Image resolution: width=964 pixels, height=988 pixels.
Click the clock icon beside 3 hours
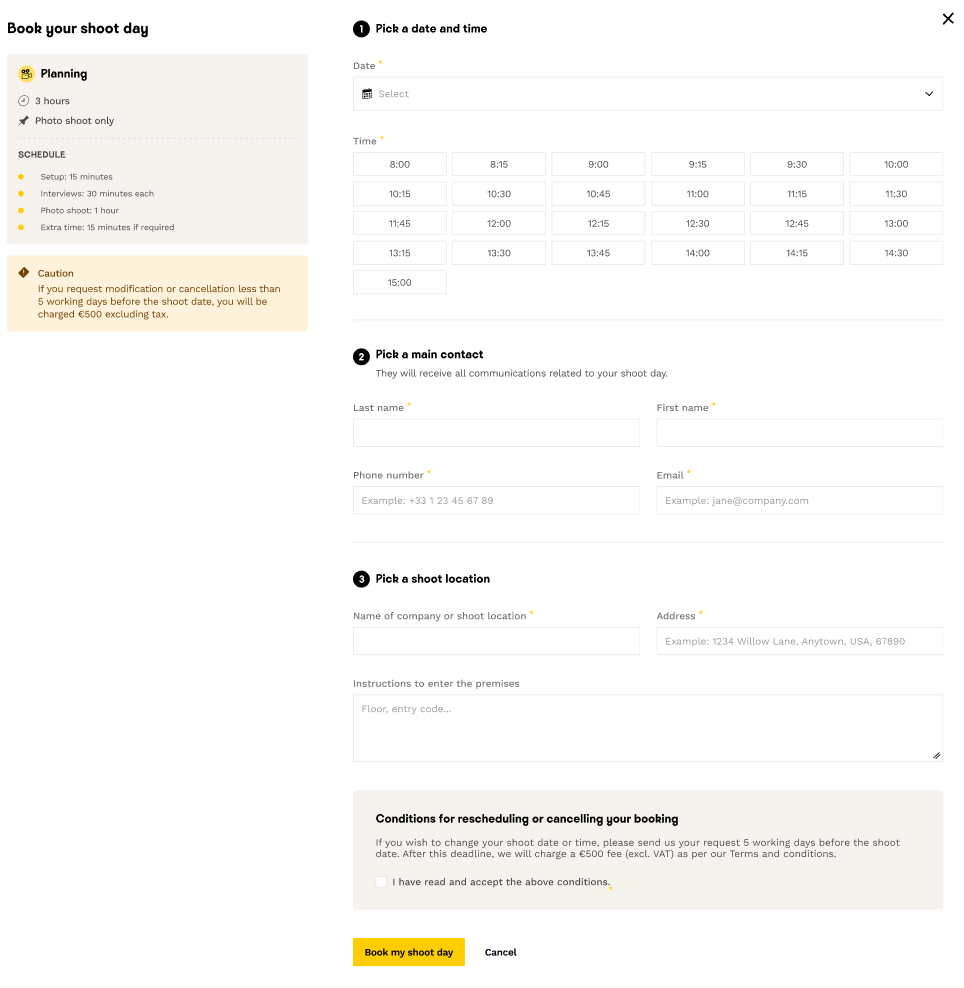[x=24, y=101]
